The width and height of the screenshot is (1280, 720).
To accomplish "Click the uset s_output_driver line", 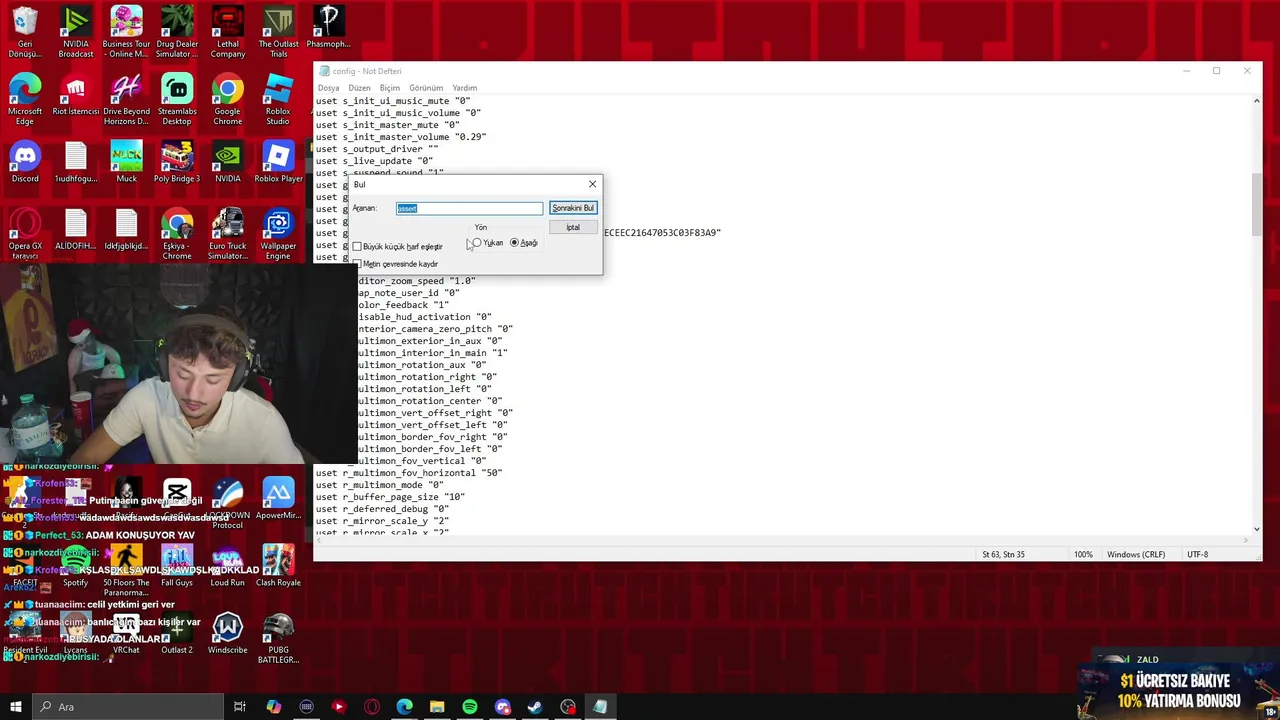I will click(x=377, y=149).
